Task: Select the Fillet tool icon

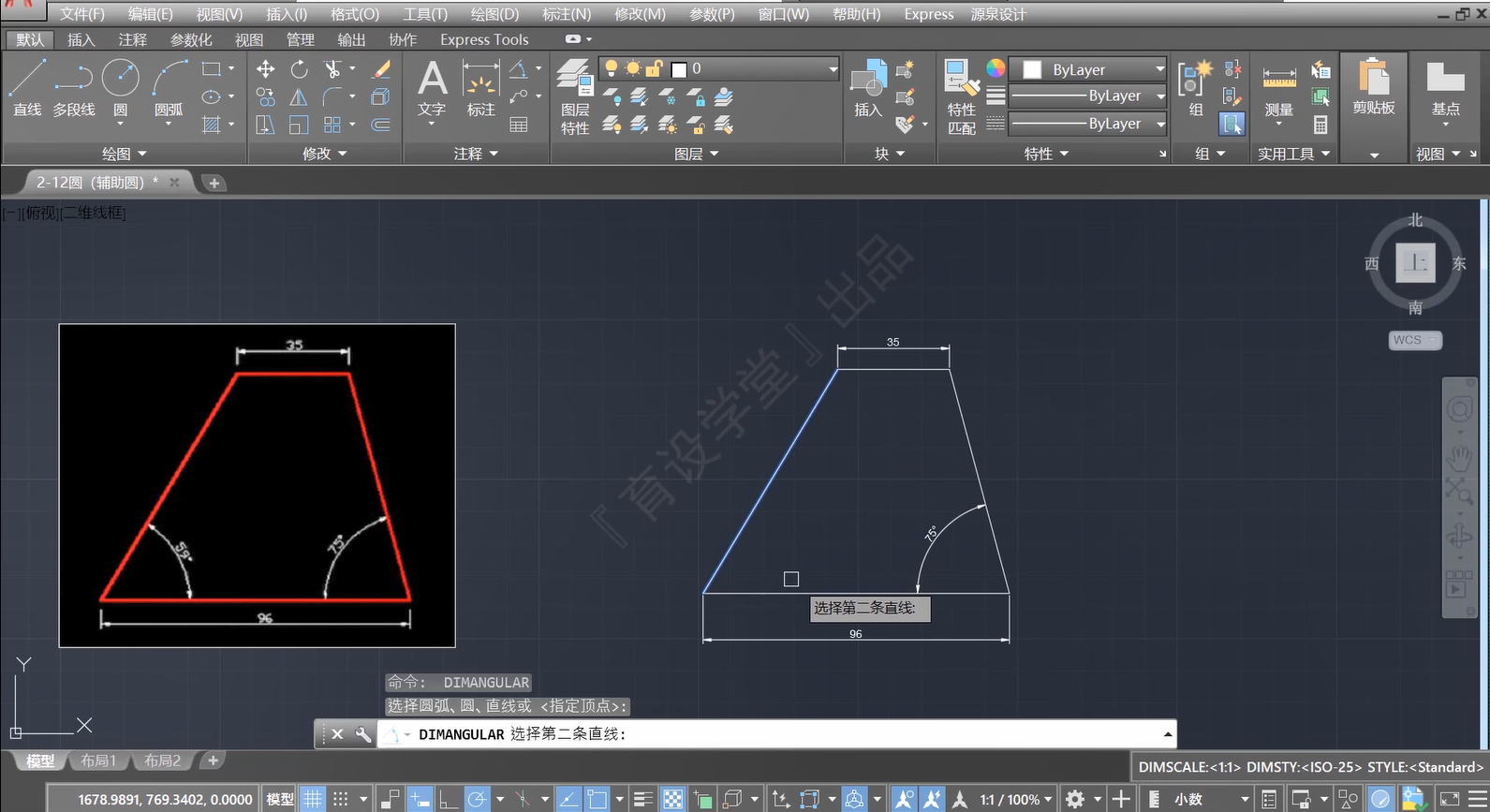Action: pyautogui.click(x=332, y=97)
